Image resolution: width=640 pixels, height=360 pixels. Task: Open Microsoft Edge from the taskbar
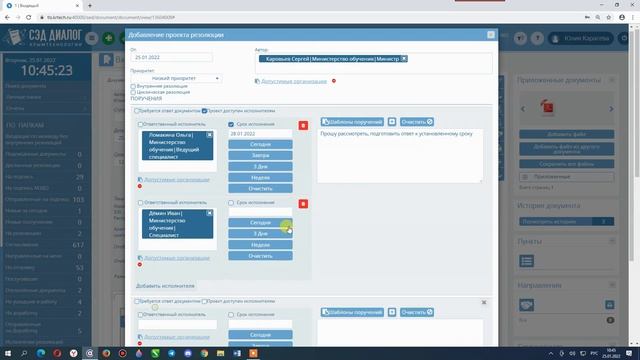[x=41, y=353]
